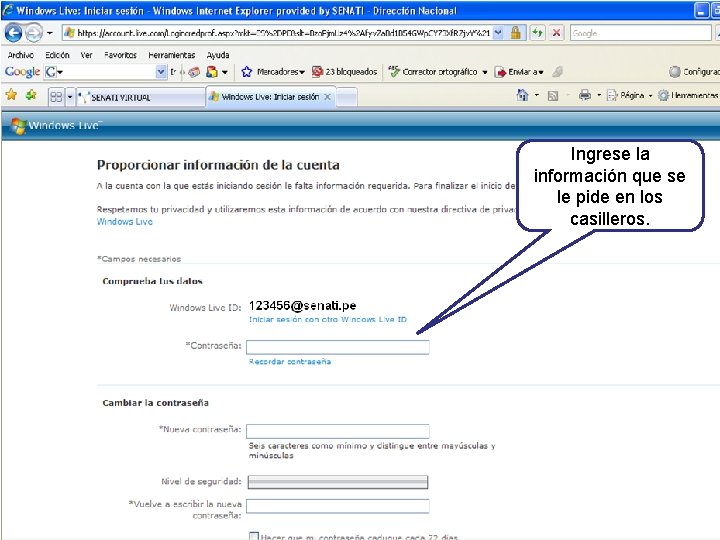
Task: Click the Internet Explorer icon in title bar
Action: [8, 10]
